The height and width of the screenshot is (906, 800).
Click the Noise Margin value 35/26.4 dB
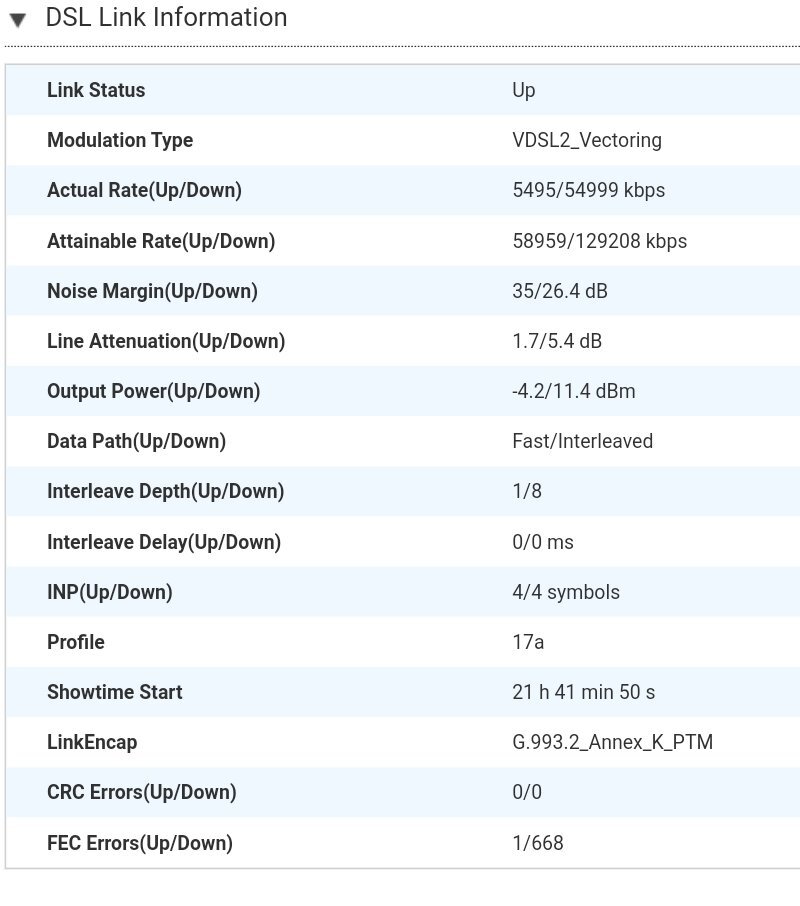pos(560,291)
